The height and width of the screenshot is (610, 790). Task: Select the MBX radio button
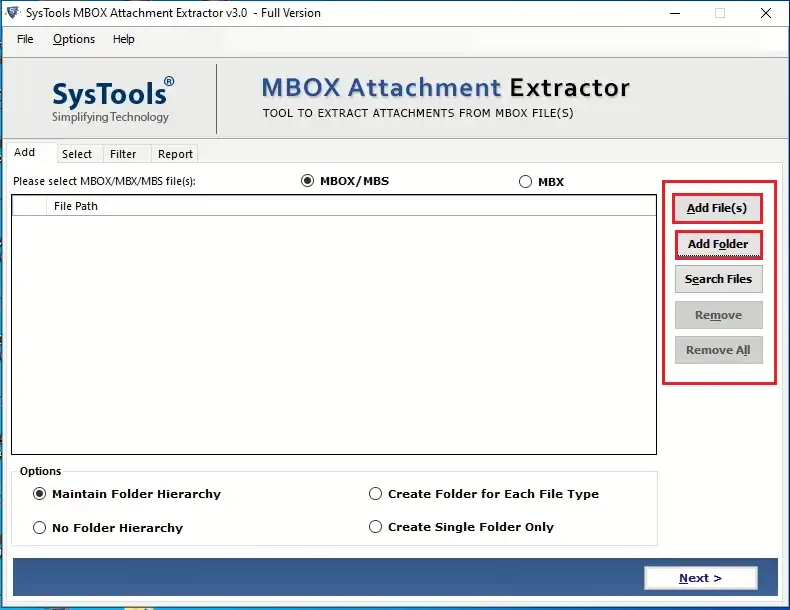[525, 181]
